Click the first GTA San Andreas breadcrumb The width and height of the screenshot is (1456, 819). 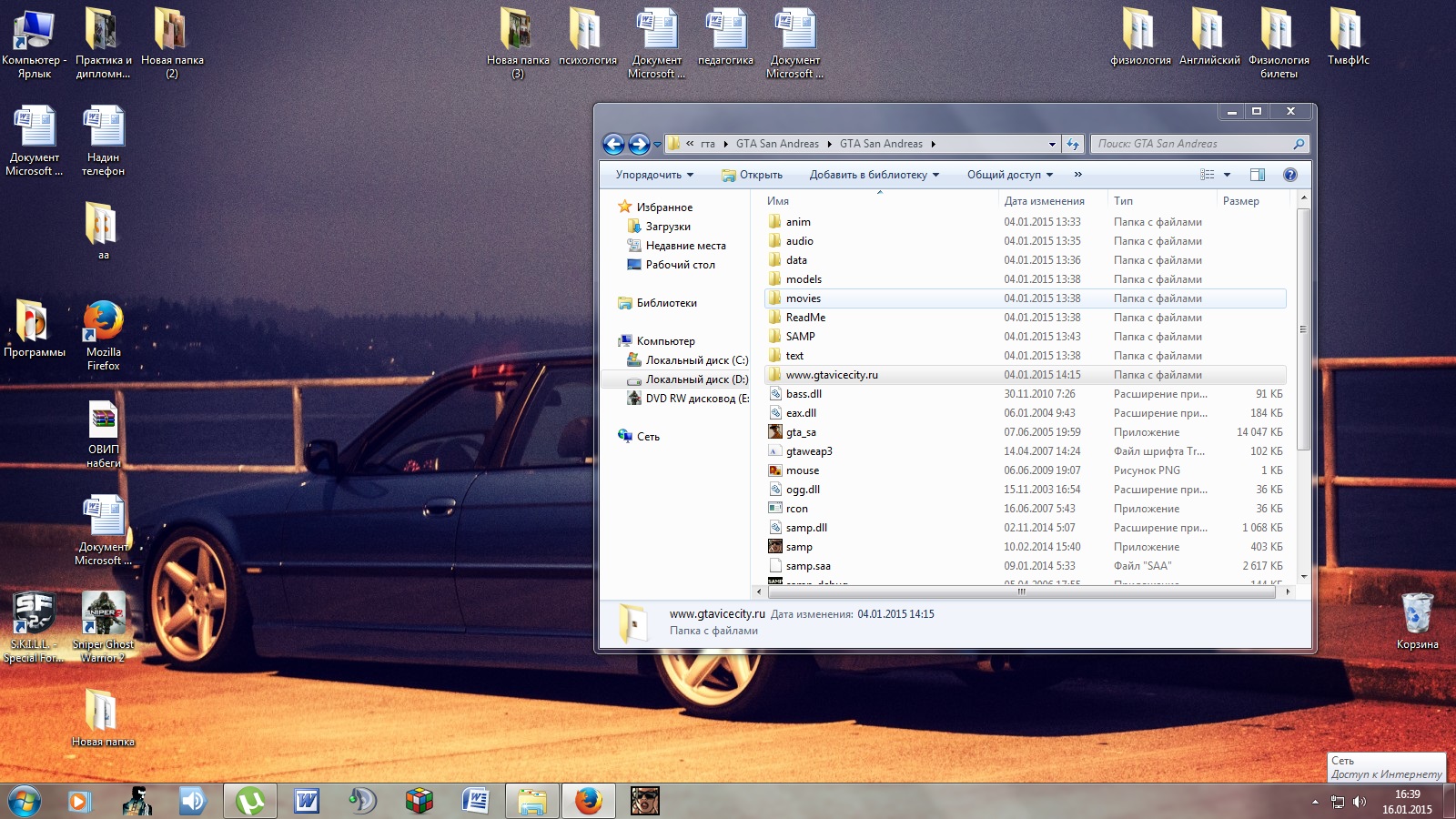click(777, 144)
